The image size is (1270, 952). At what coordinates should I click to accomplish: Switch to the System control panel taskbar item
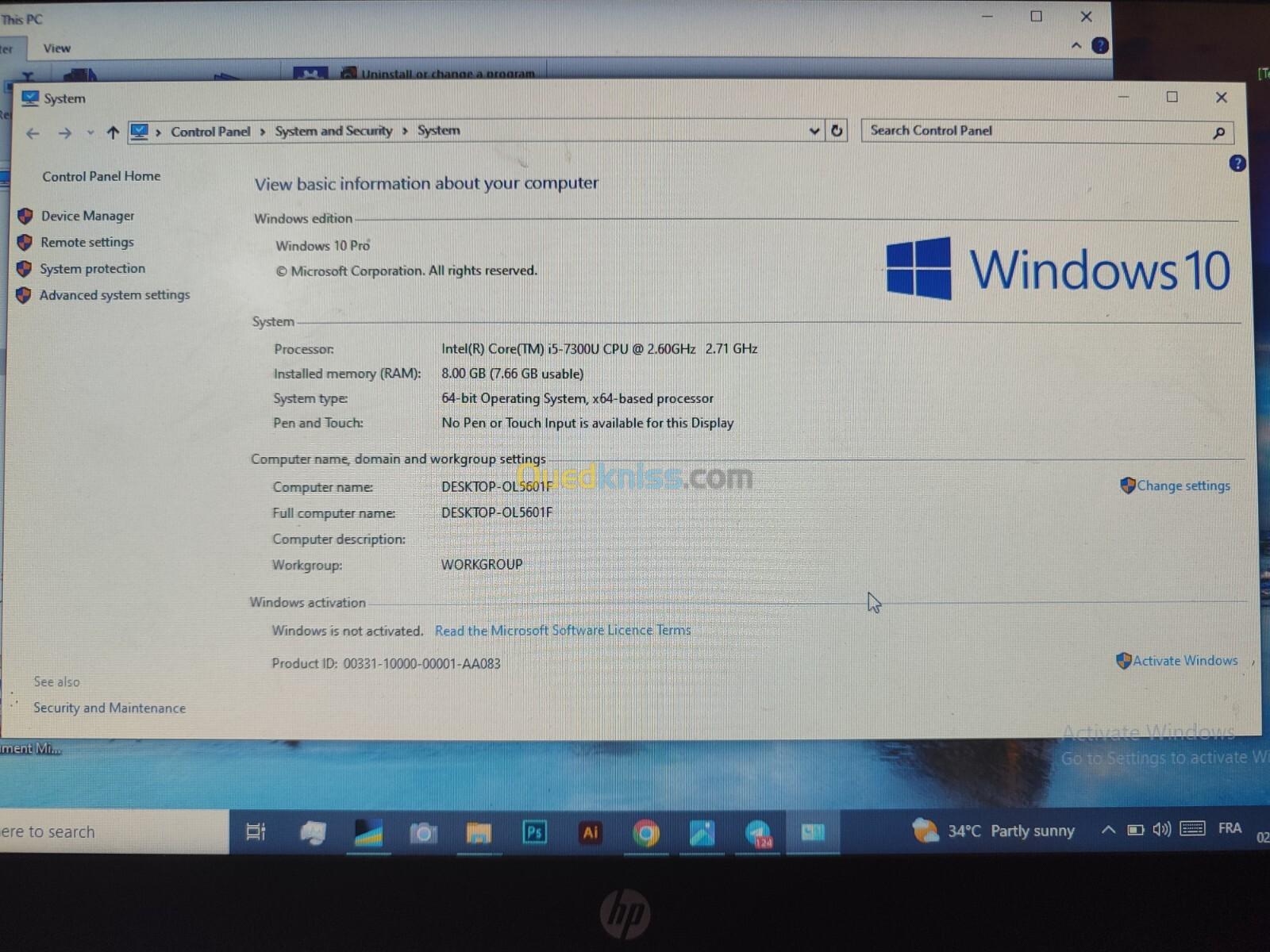click(813, 832)
